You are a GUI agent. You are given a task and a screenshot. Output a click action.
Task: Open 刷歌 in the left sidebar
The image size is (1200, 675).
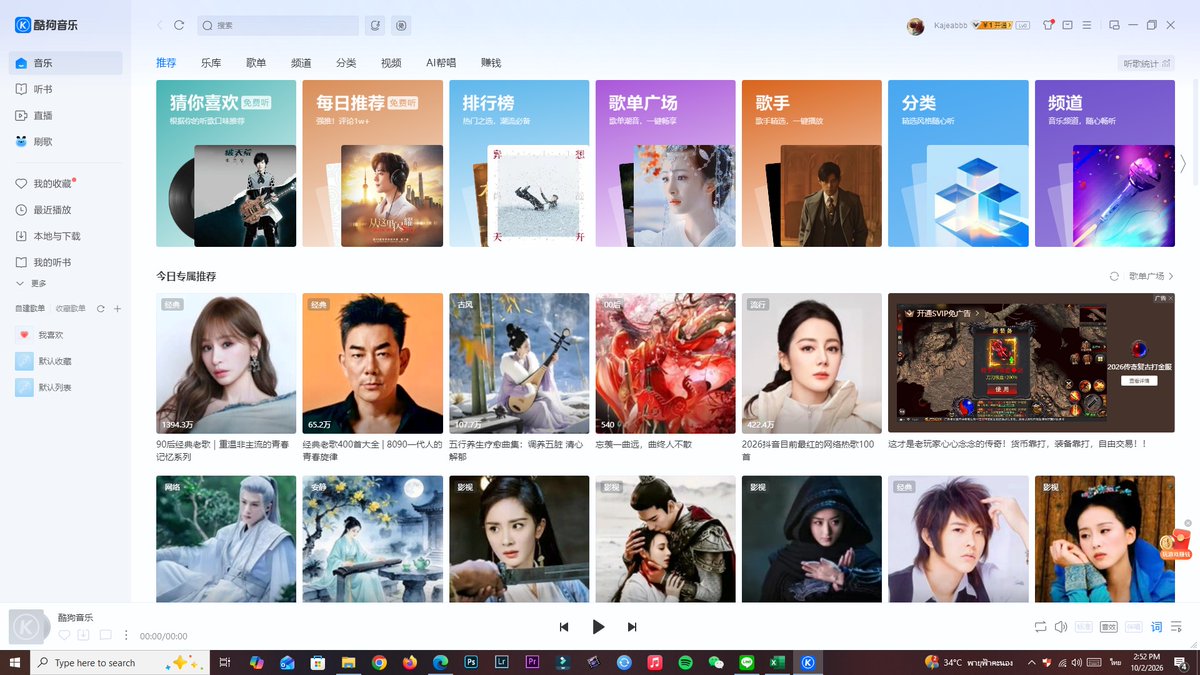point(66,141)
